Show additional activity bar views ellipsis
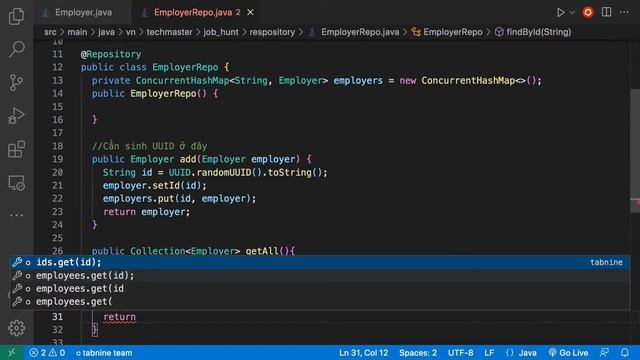Image resolution: width=640 pixels, height=360 pixels. pos(16,215)
